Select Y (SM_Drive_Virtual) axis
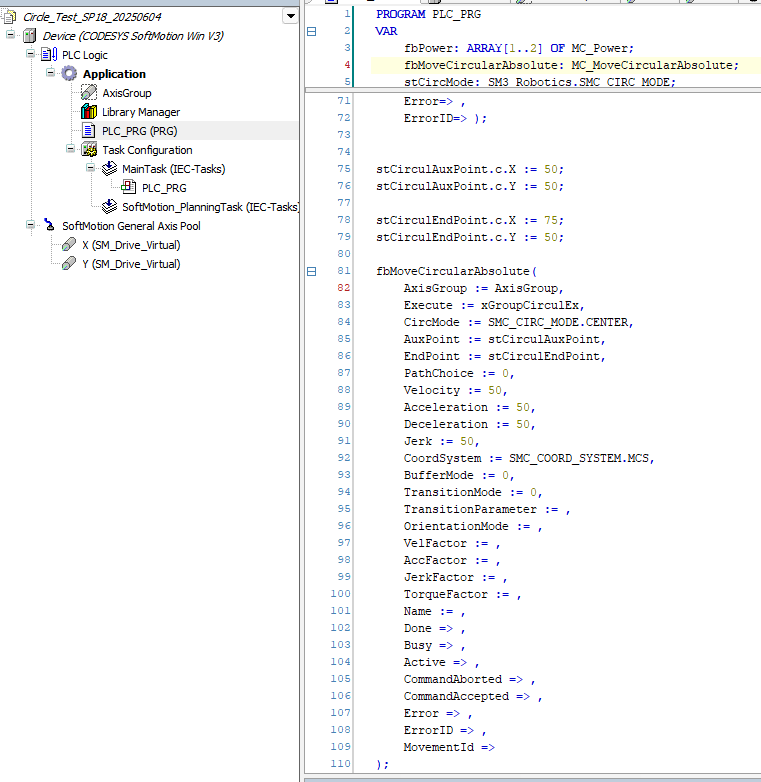This screenshot has height=782, width=761. point(131,264)
